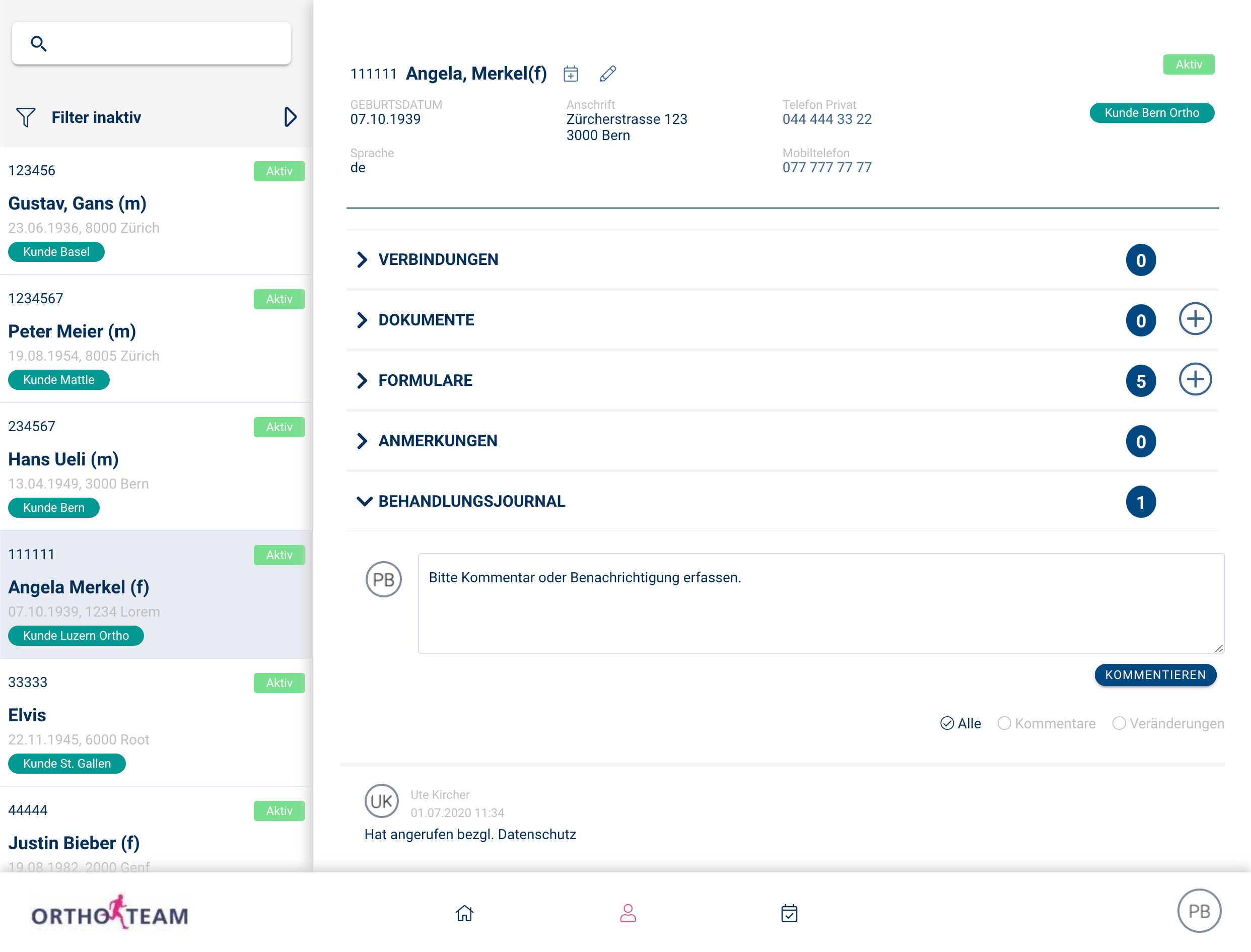1251x952 pixels.
Task: Open the search magnifier icon
Action: [38, 43]
